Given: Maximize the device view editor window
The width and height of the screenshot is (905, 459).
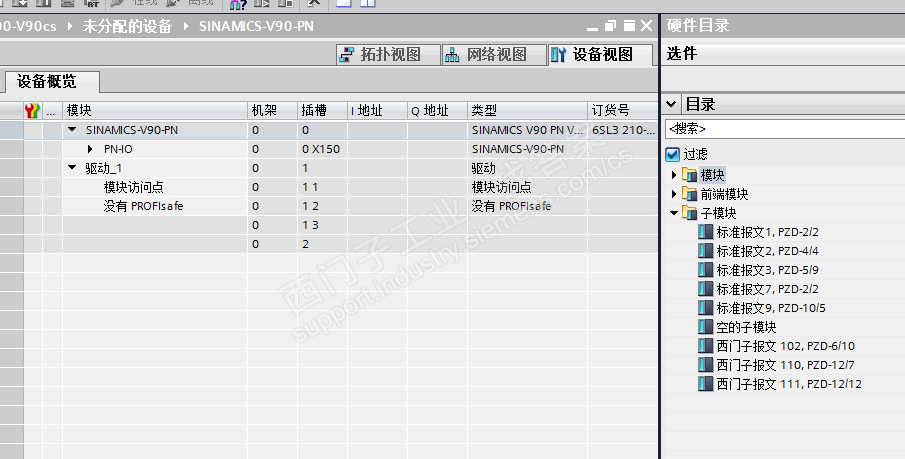Looking at the screenshot, I should [629, 26].
